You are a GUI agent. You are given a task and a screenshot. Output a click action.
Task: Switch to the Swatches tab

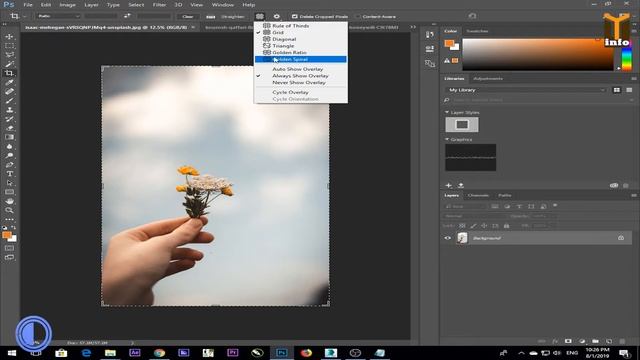tap(477, 31)
